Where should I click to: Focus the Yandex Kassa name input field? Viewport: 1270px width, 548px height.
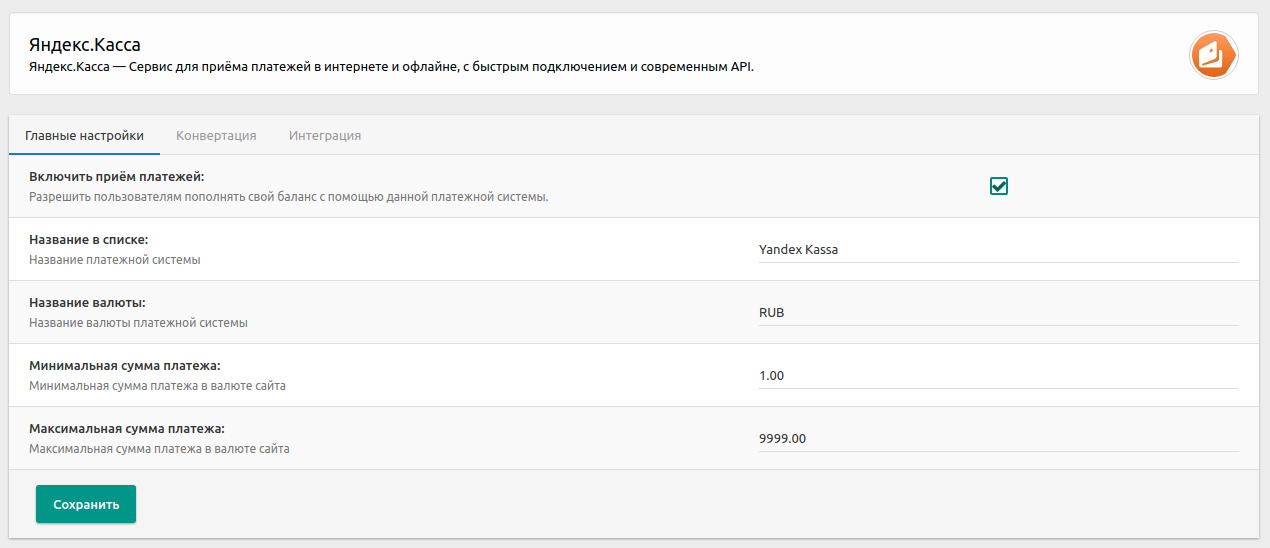point(998,250)
